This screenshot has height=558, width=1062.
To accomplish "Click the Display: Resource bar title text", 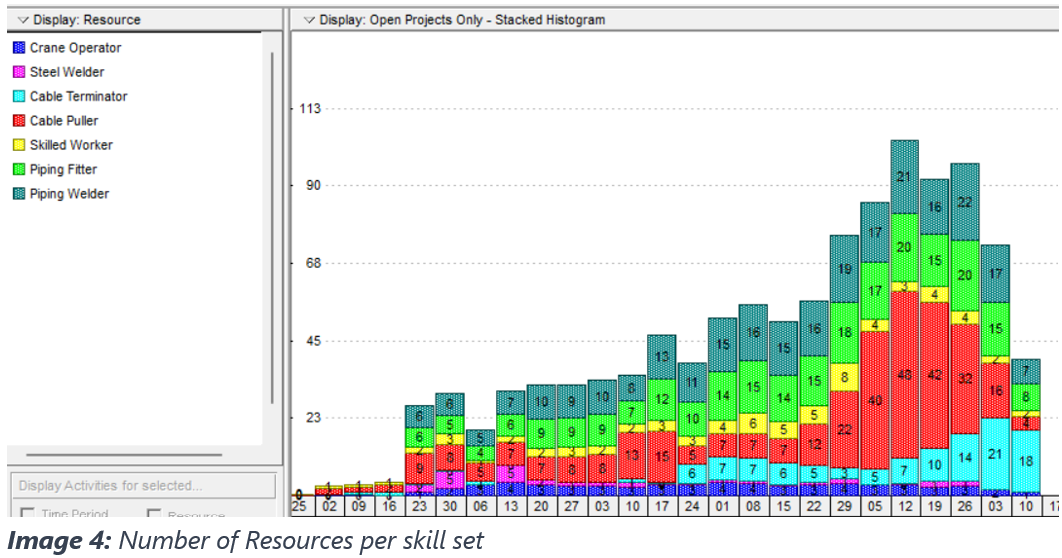I will click(87, 20).
